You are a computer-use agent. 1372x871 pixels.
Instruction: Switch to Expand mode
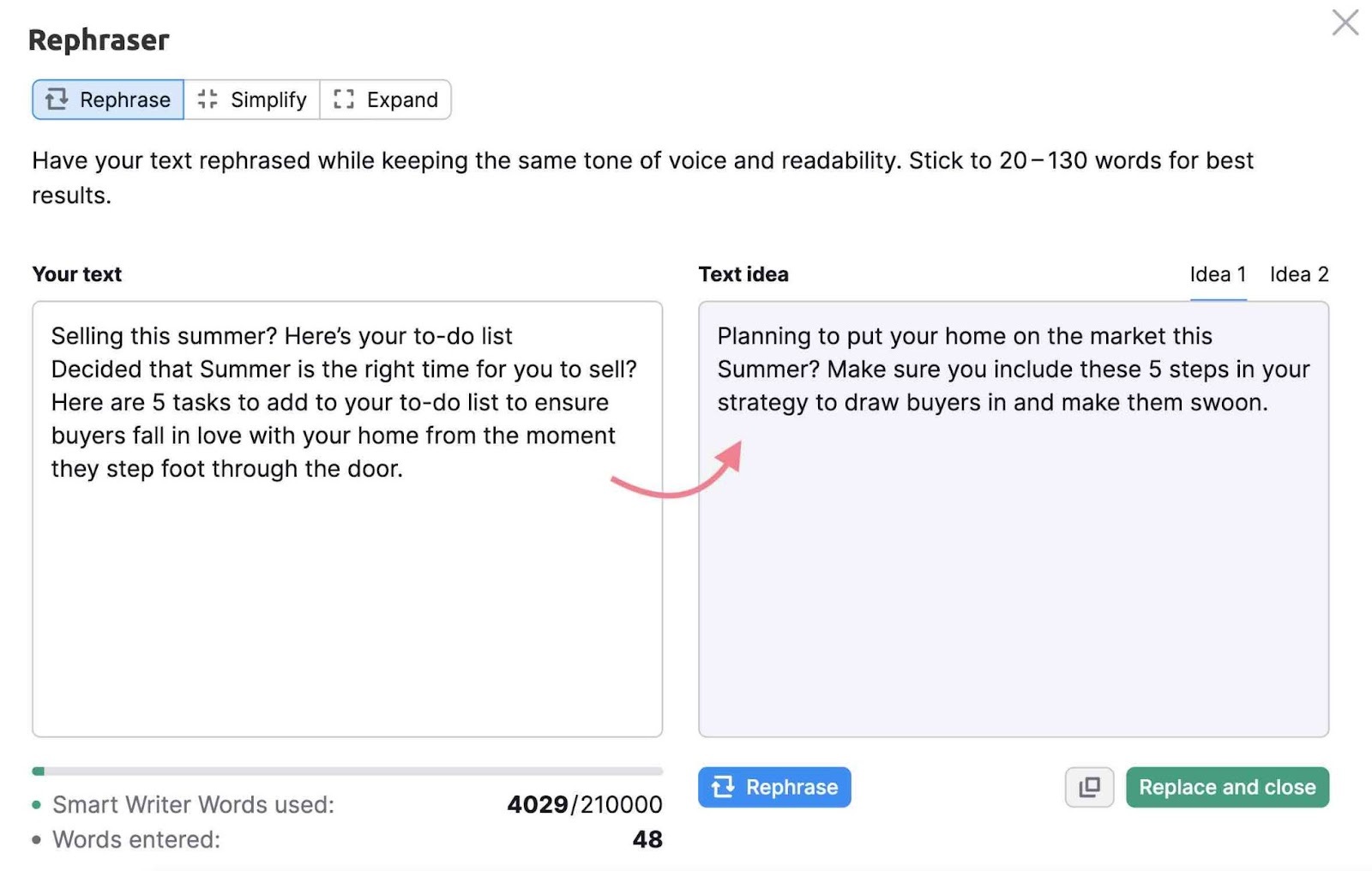(x=386, y=99)
